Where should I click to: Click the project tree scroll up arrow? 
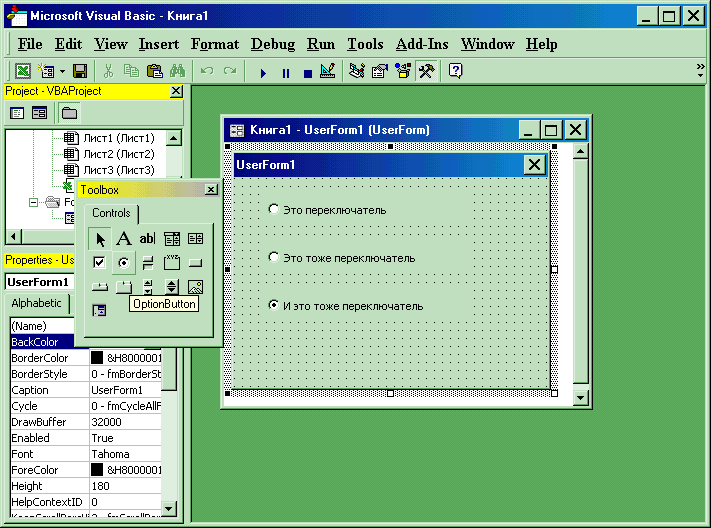point(173,137)
